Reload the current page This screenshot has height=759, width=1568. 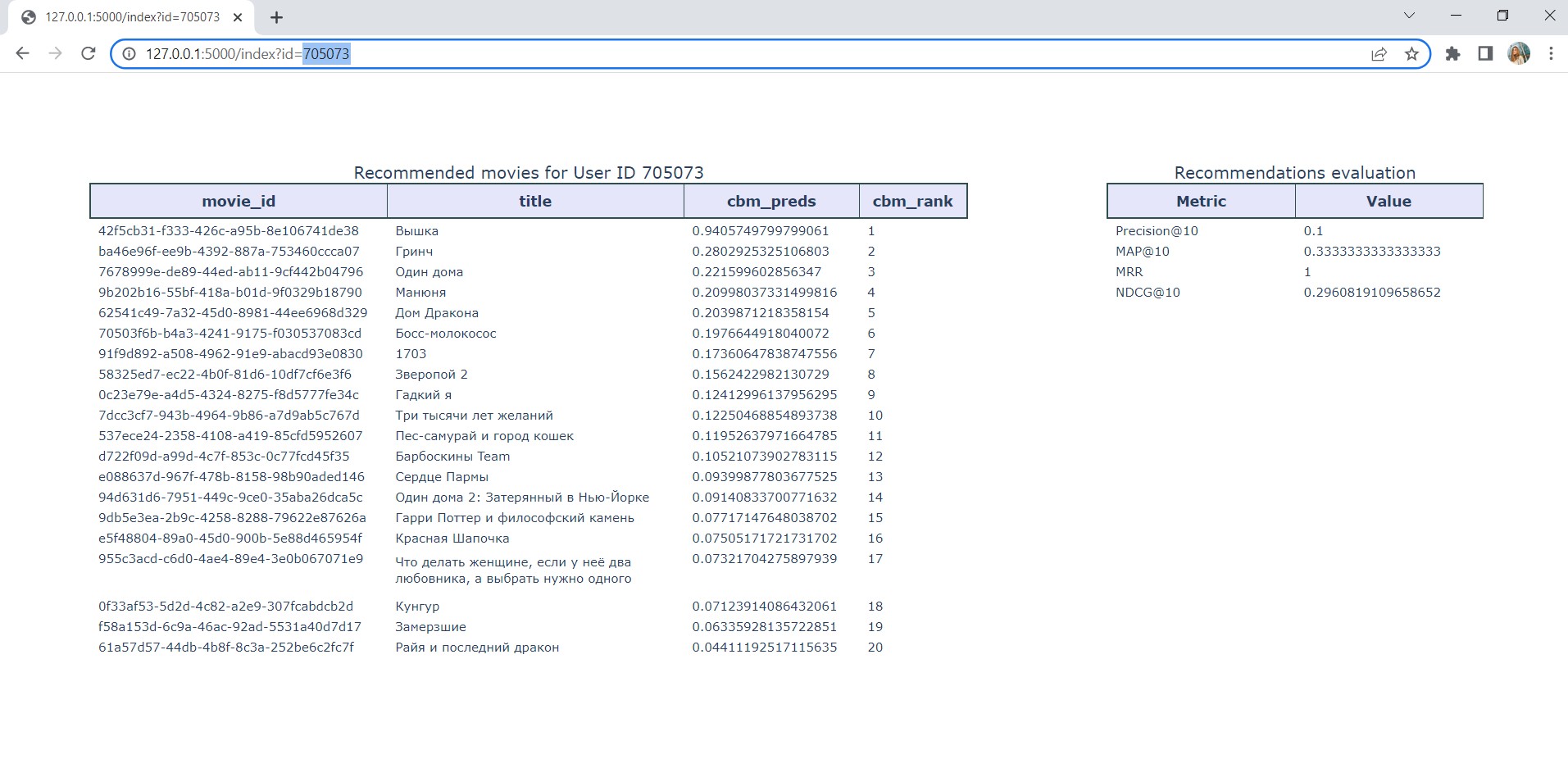tap(88, 53)
